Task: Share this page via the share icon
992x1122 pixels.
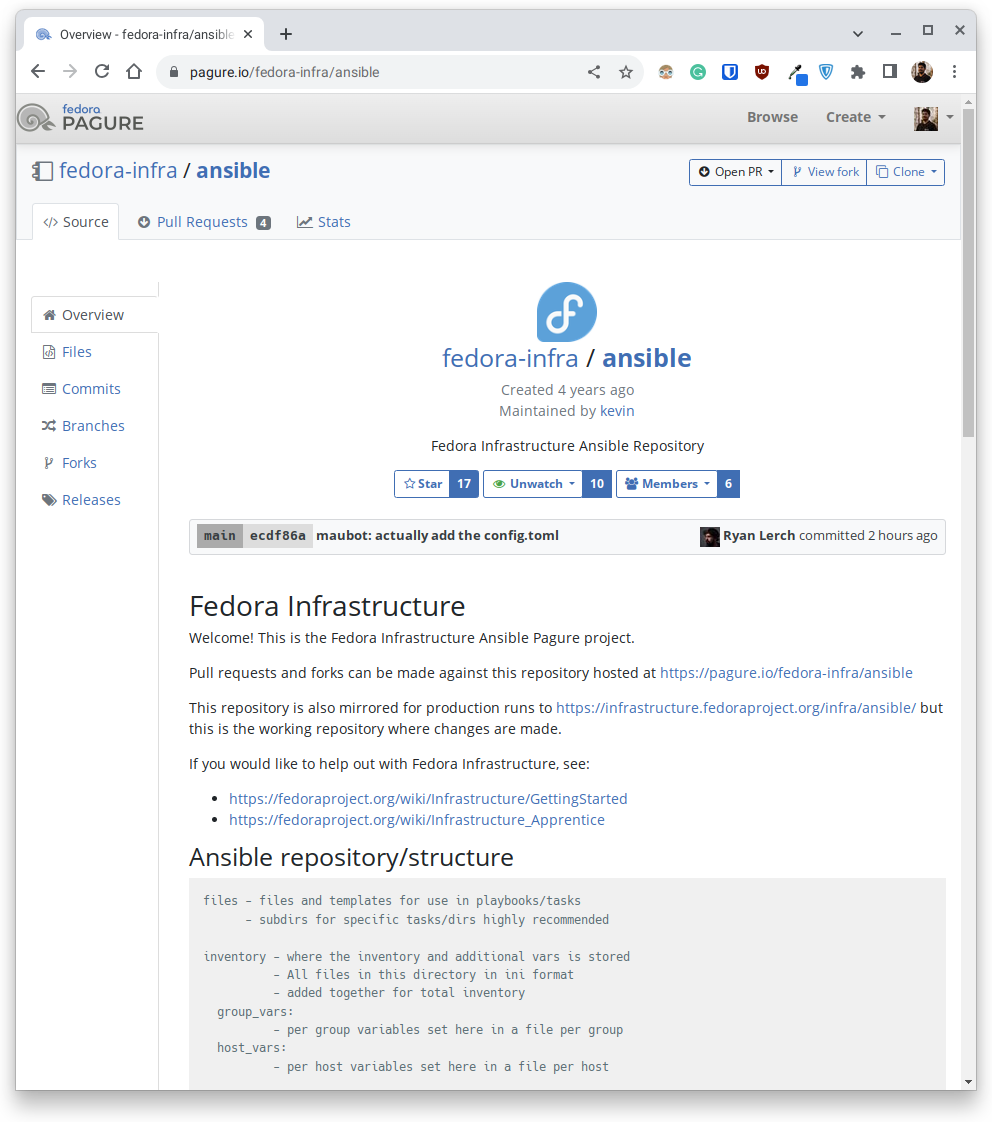Action: 594,72
